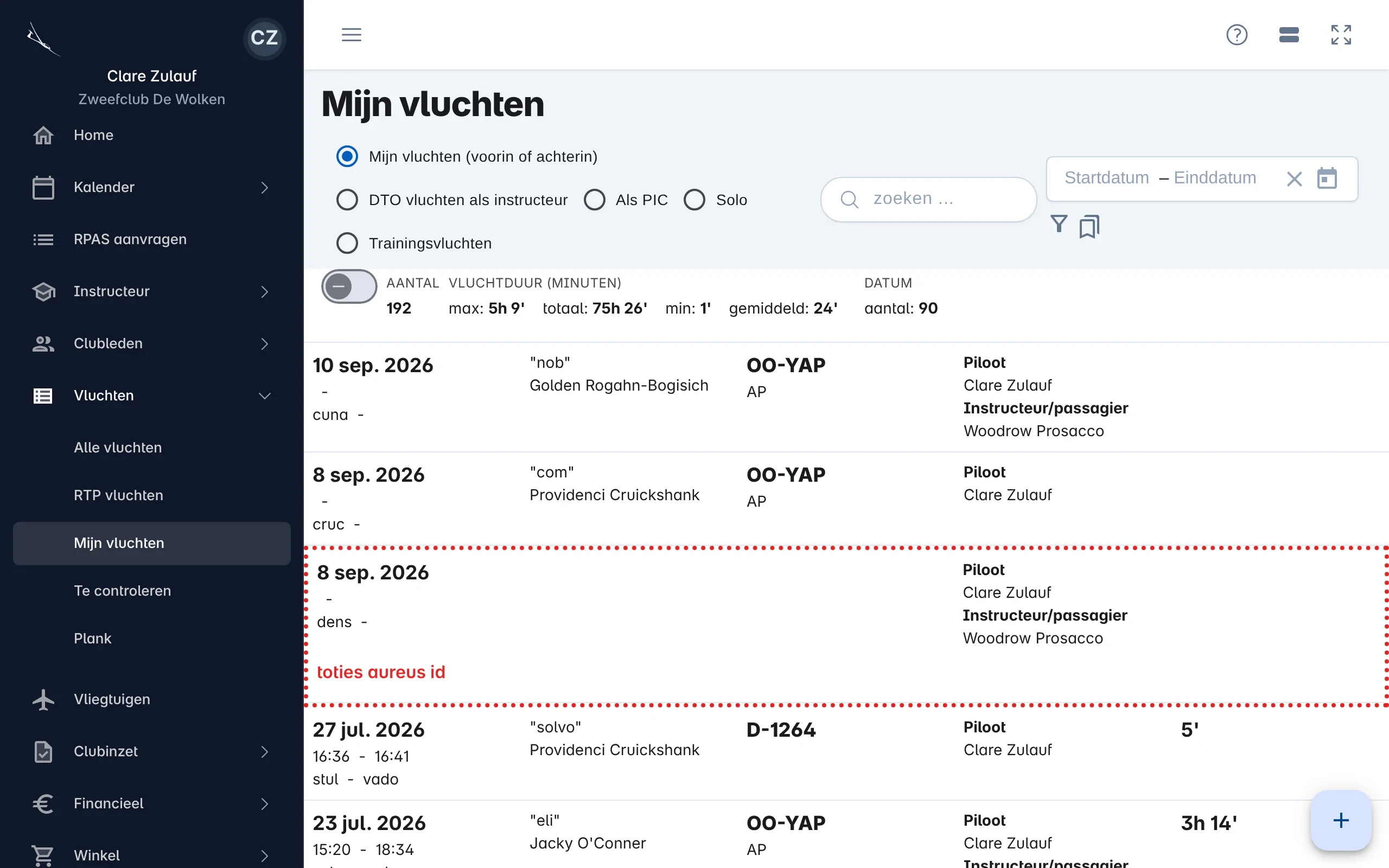
Task: Open the filter funnel icon
Action: [x=1059, y=225]
